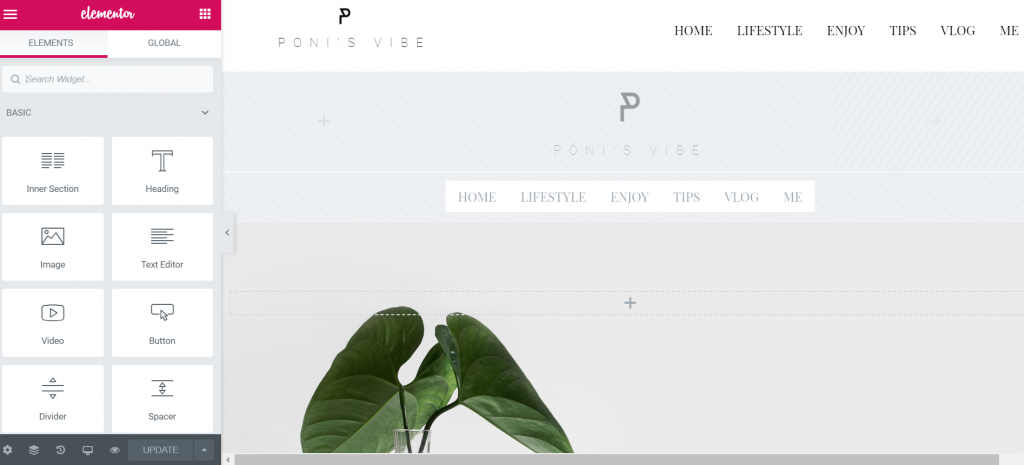Select the Spacer widget
The height and width of the screenshot is (465, 1024).
162,398
